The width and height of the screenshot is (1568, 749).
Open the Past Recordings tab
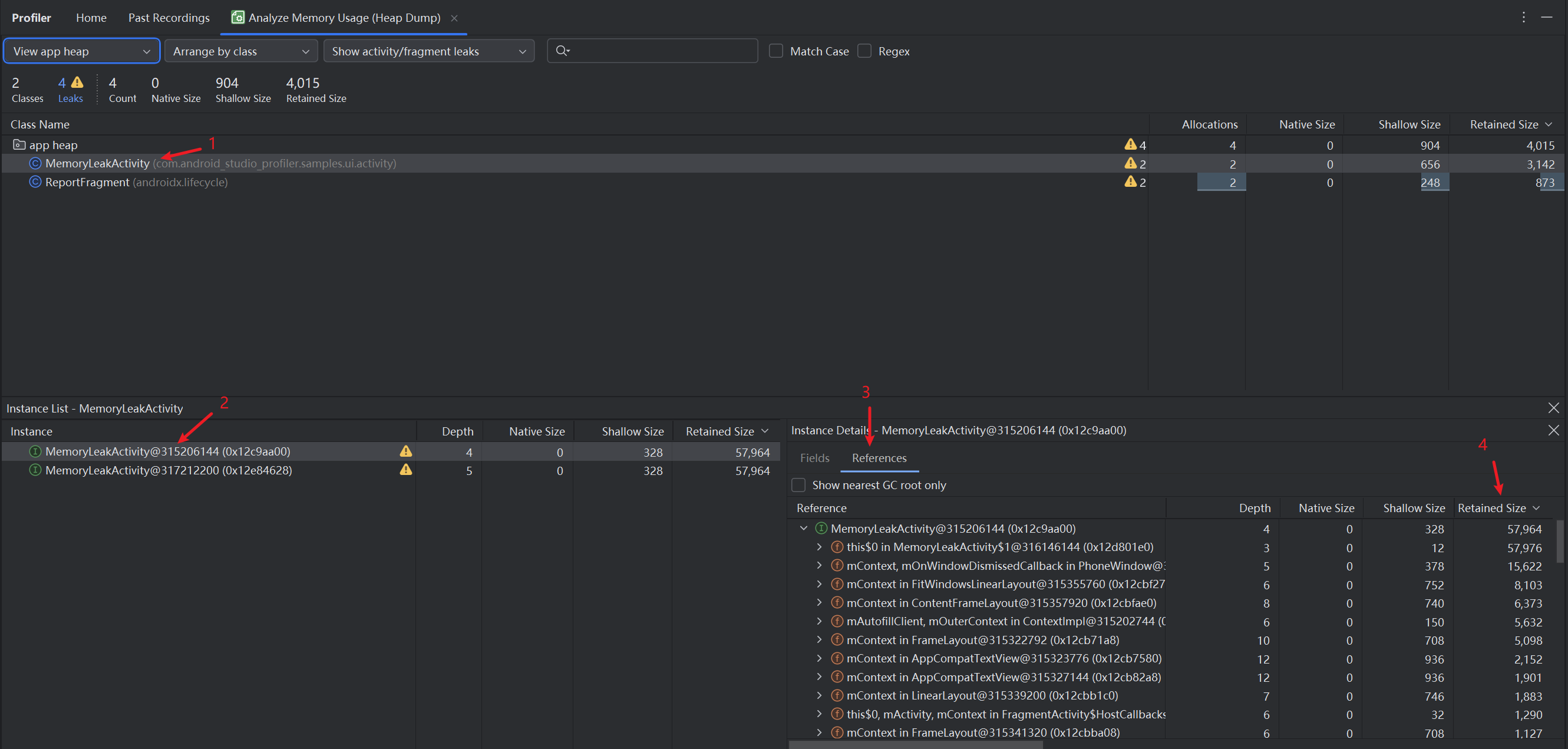tap(169, 18)
